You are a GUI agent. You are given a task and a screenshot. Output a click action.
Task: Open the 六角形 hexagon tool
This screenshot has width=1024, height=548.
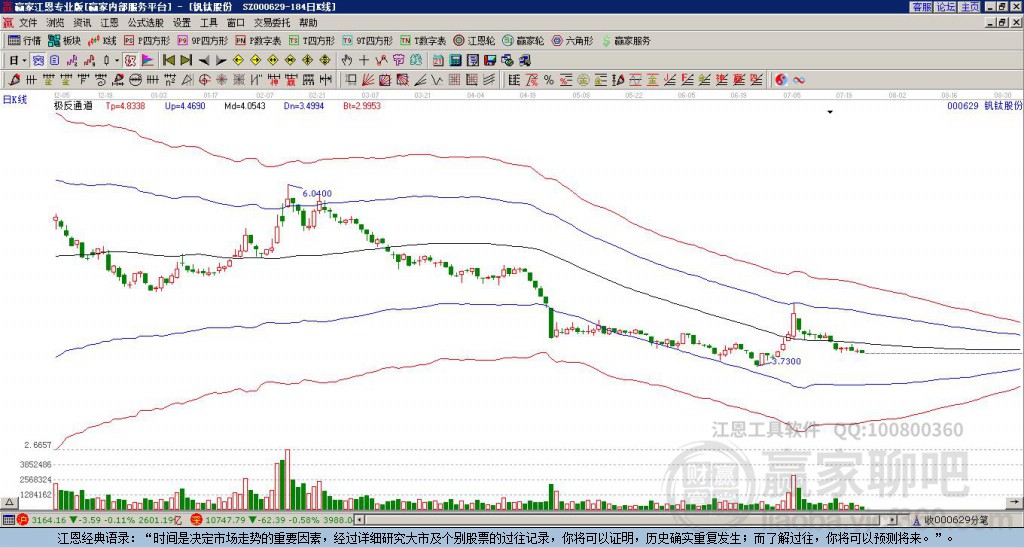[572, 40]
